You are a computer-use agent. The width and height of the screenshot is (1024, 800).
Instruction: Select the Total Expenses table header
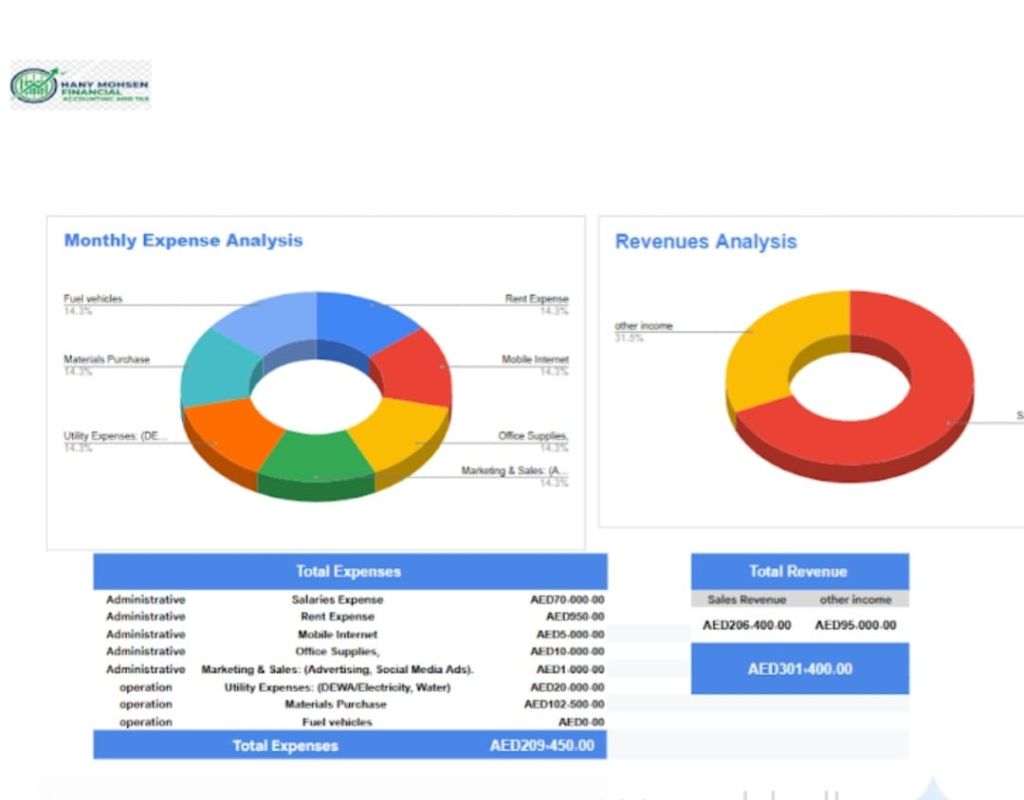349,572
